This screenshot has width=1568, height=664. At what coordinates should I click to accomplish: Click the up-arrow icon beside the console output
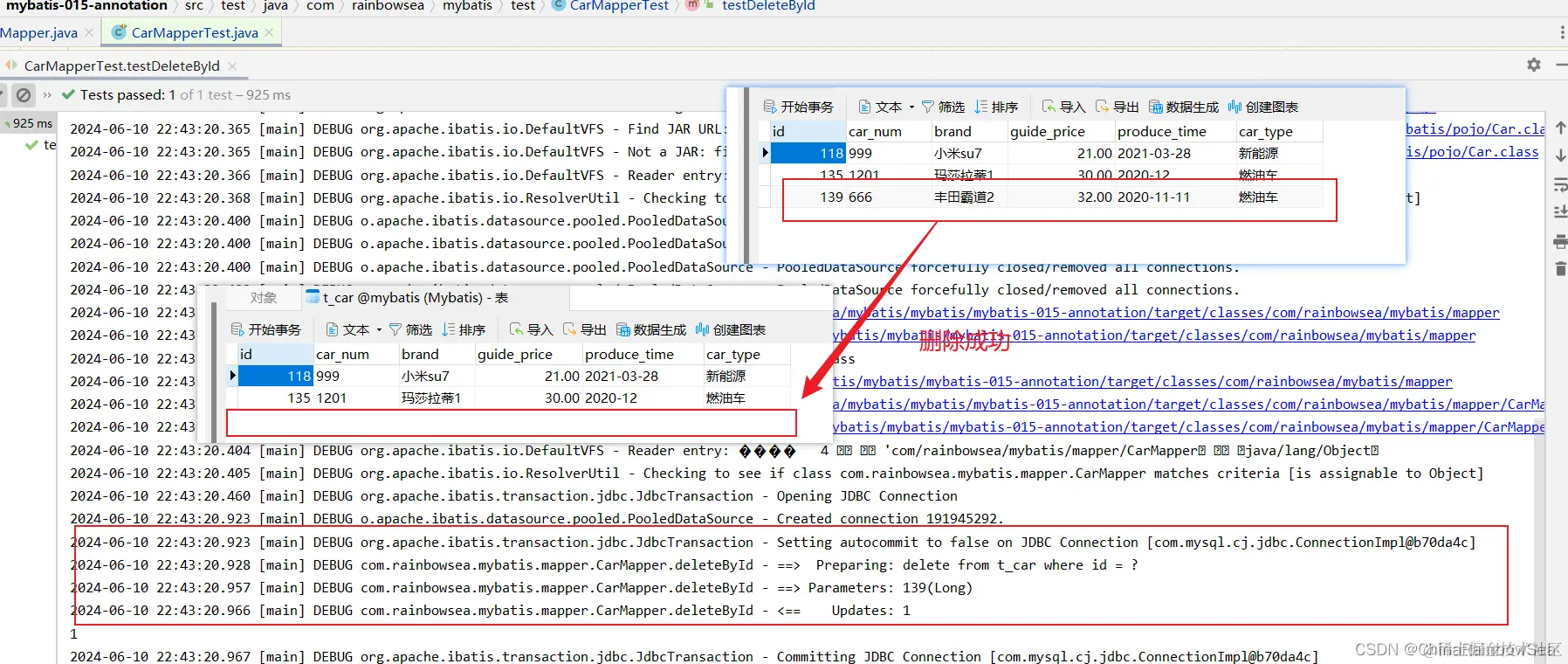(x=1560, y=128)
